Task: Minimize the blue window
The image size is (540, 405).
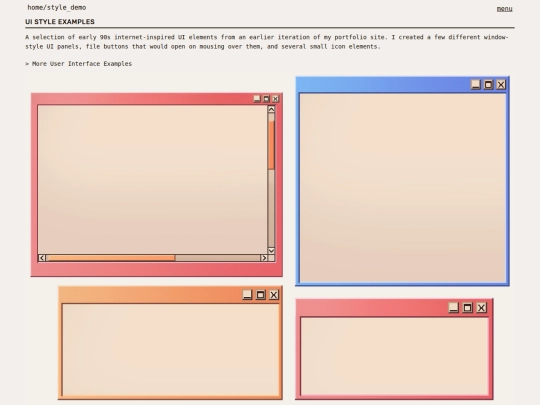Action: (476, 84)
